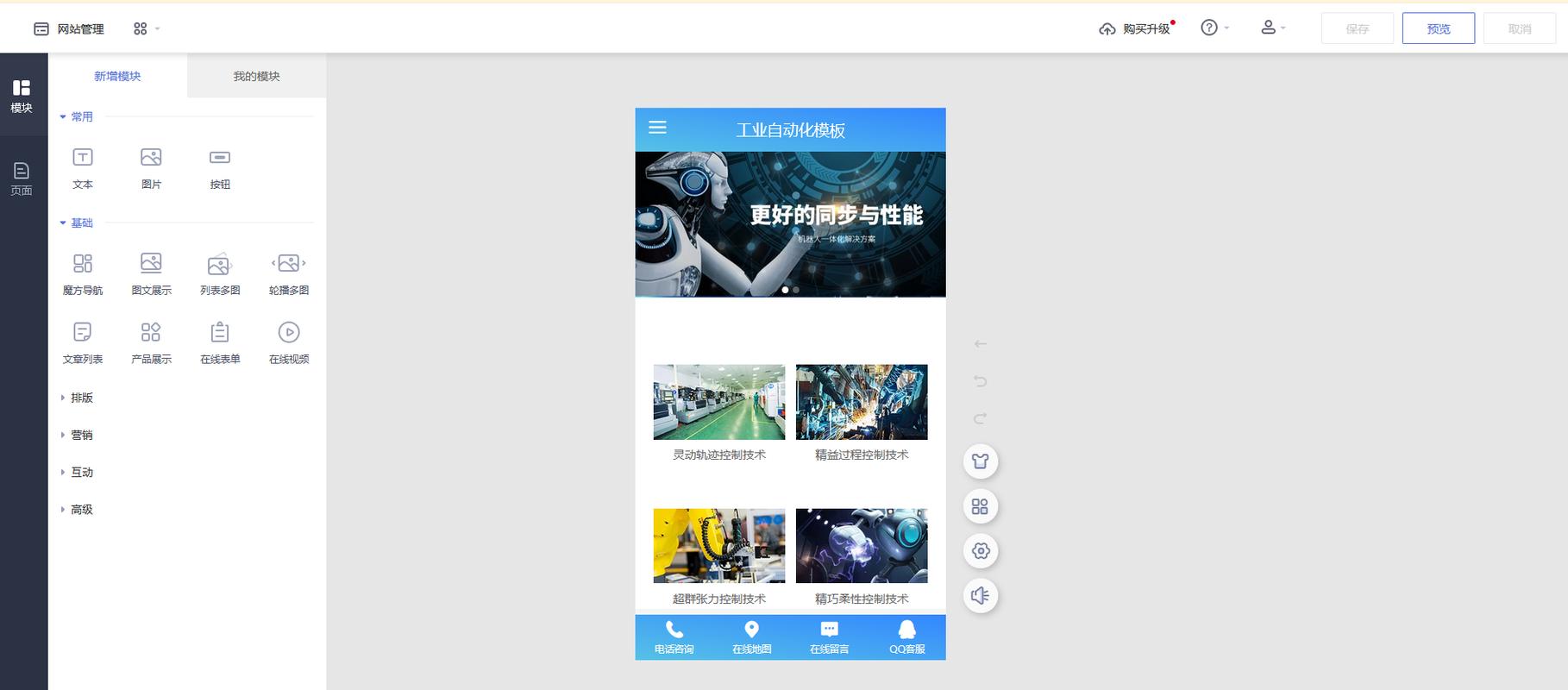1568x690 pixels.
Task: Click the 保存 button
Action: [x=1358, y=28]
